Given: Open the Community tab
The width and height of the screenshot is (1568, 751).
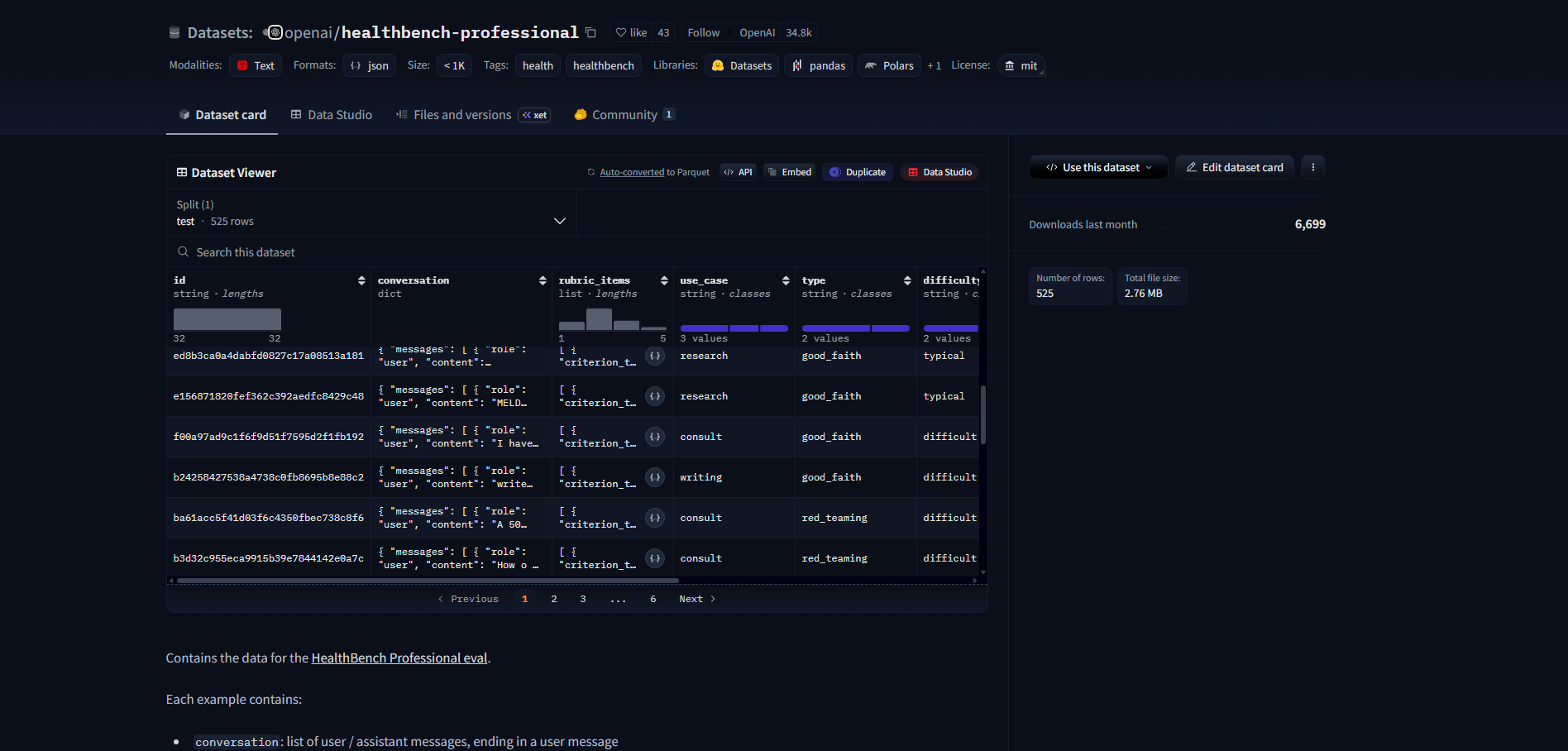Looking at the screenshot, I should (624, 115).
